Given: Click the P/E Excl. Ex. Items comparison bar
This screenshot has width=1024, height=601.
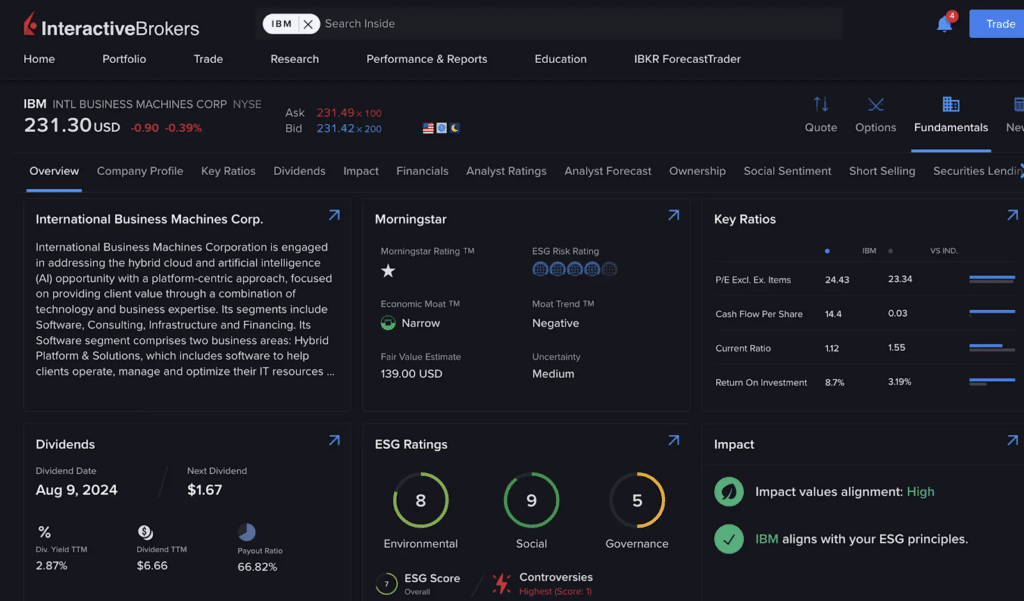Looking at the screenshot, I should coord(992,280).
